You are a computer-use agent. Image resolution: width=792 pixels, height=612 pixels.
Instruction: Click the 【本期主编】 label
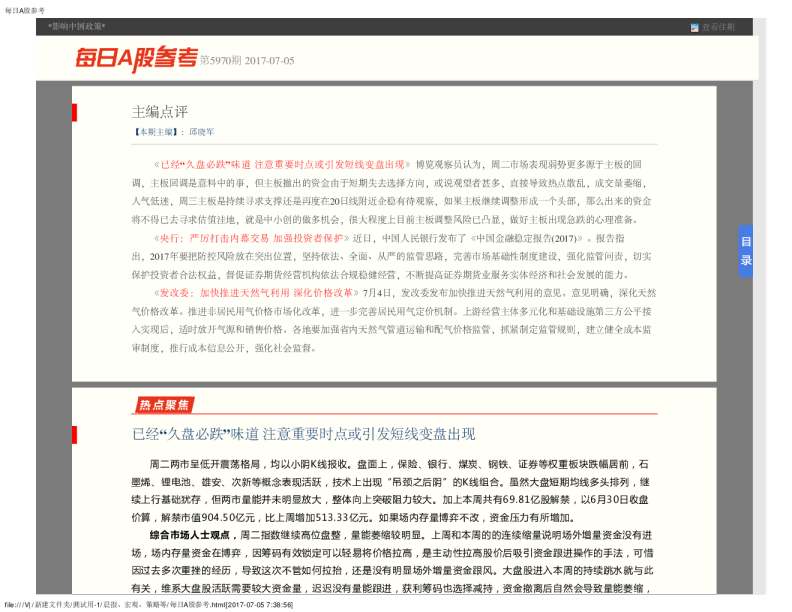[x=158, y=132]
